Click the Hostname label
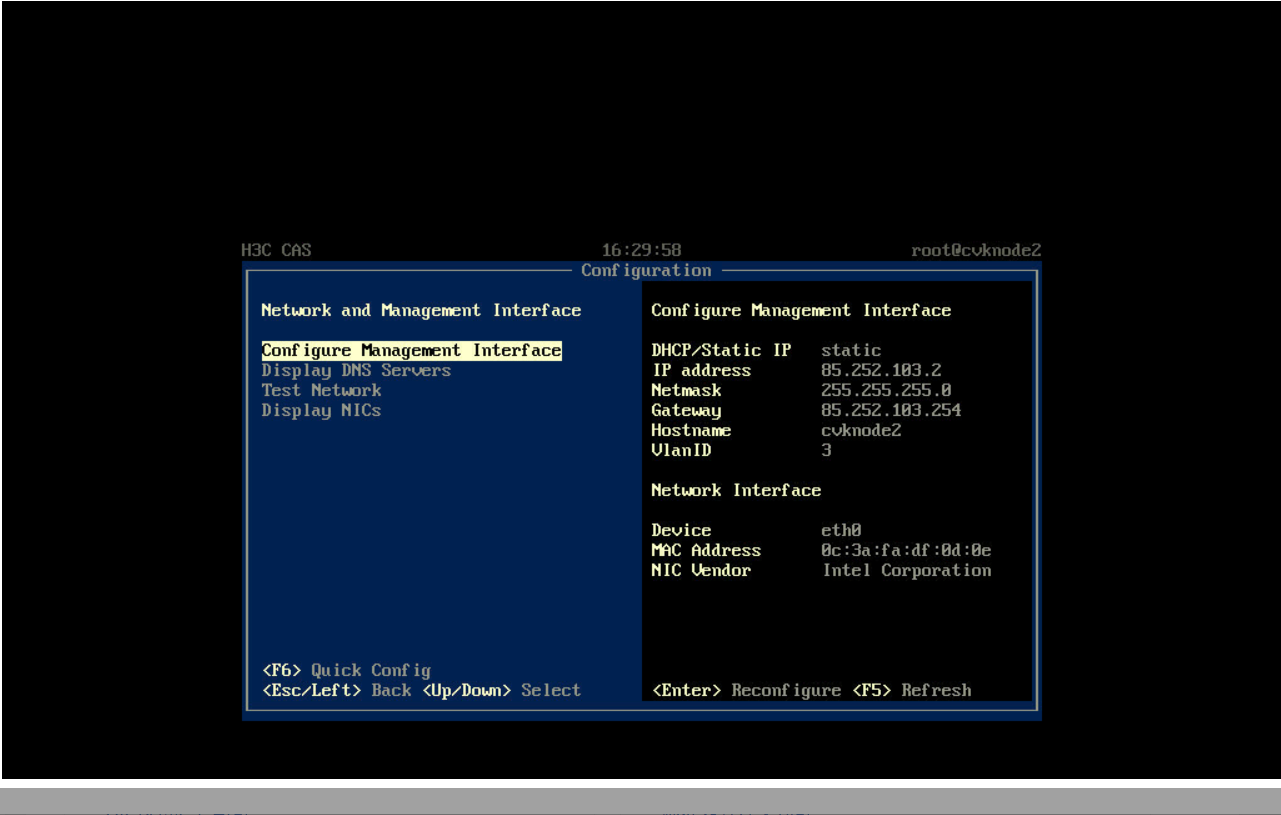This screenshot has width=1281, height=815. coord(691,431)
